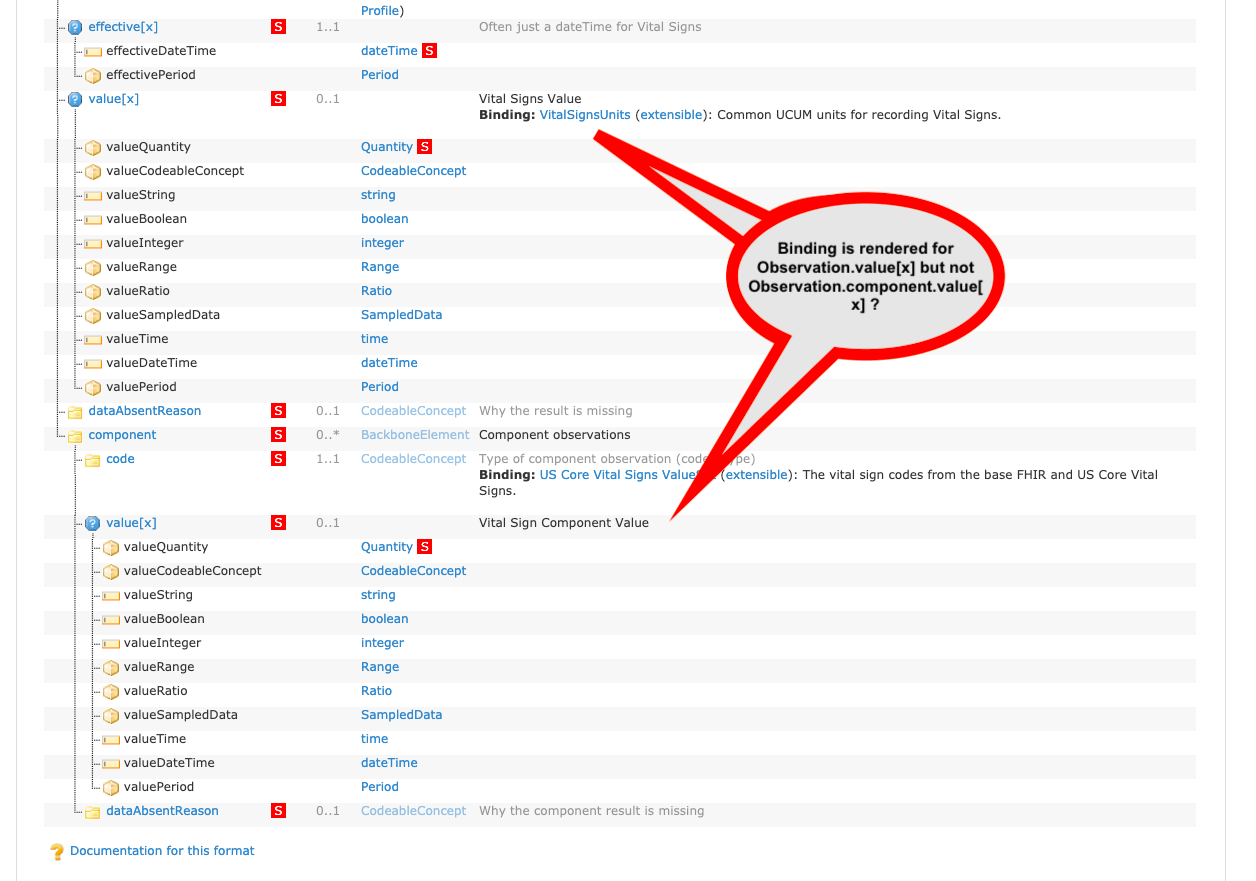1256x881 pixels.
Task: Open the code element link
Action: (120, 459)
